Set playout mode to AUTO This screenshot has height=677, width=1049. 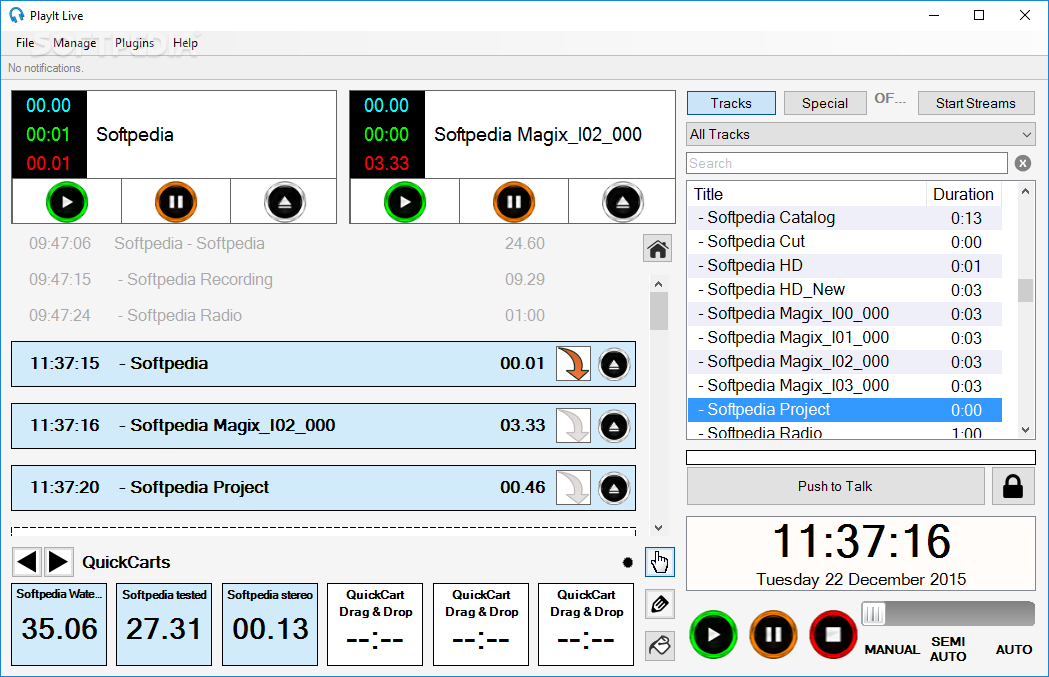(1014, 649)
